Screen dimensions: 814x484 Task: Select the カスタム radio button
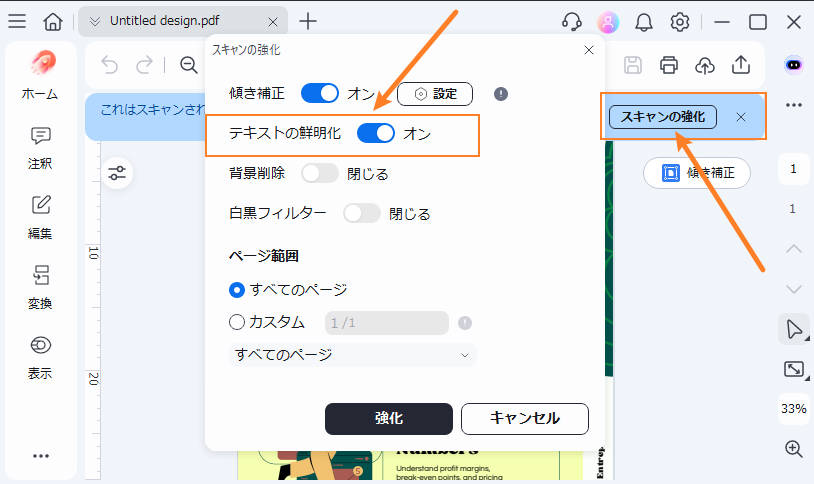tap(237, 322)
